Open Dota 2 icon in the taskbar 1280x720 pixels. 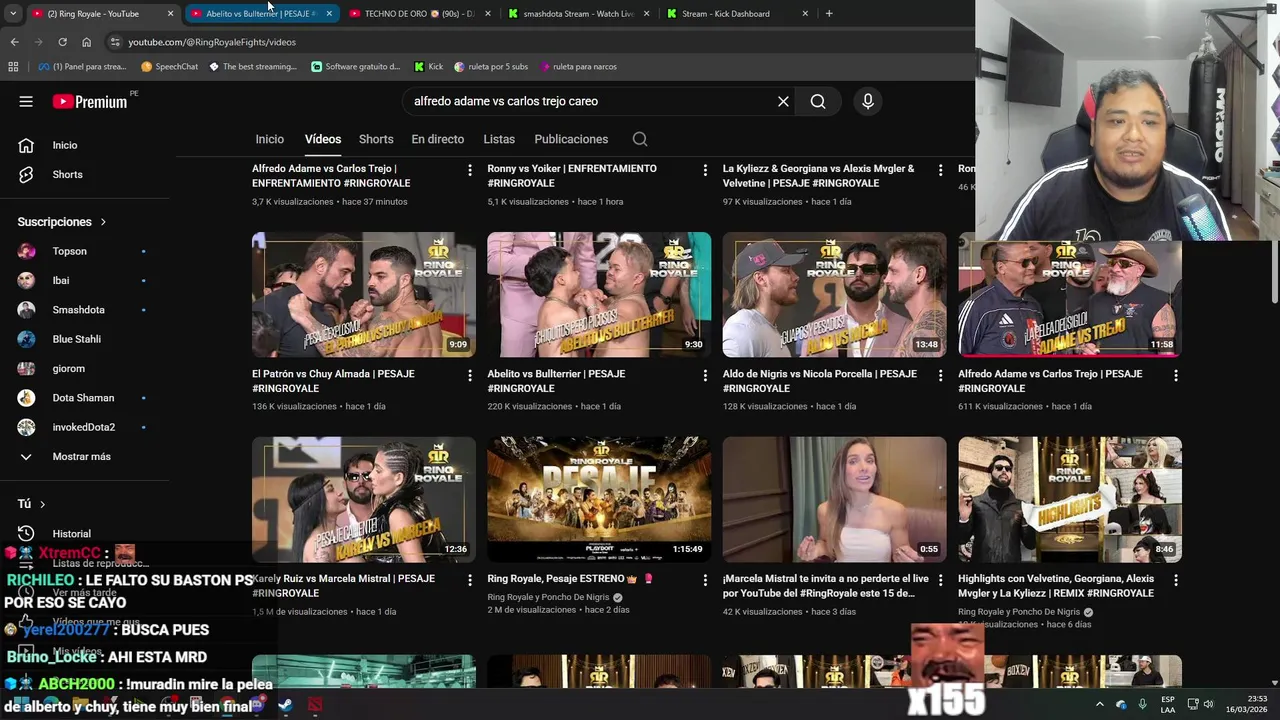click(315, 704)
